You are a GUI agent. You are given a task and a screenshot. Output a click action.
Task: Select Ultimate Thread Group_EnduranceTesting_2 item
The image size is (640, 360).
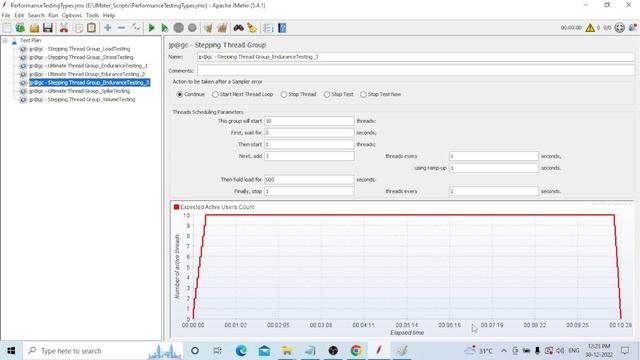87,74
